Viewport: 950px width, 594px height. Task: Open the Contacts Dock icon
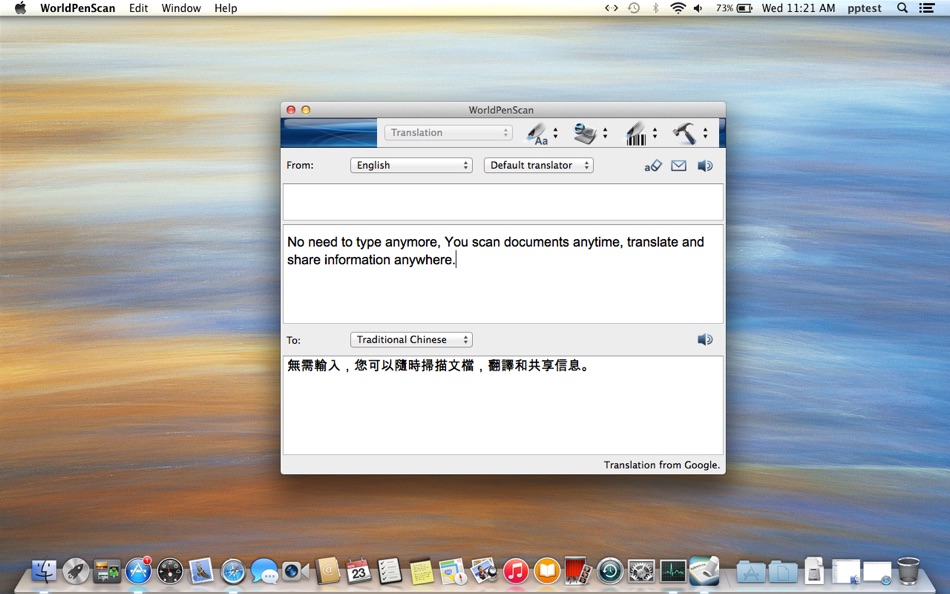[x=327, y=571]
